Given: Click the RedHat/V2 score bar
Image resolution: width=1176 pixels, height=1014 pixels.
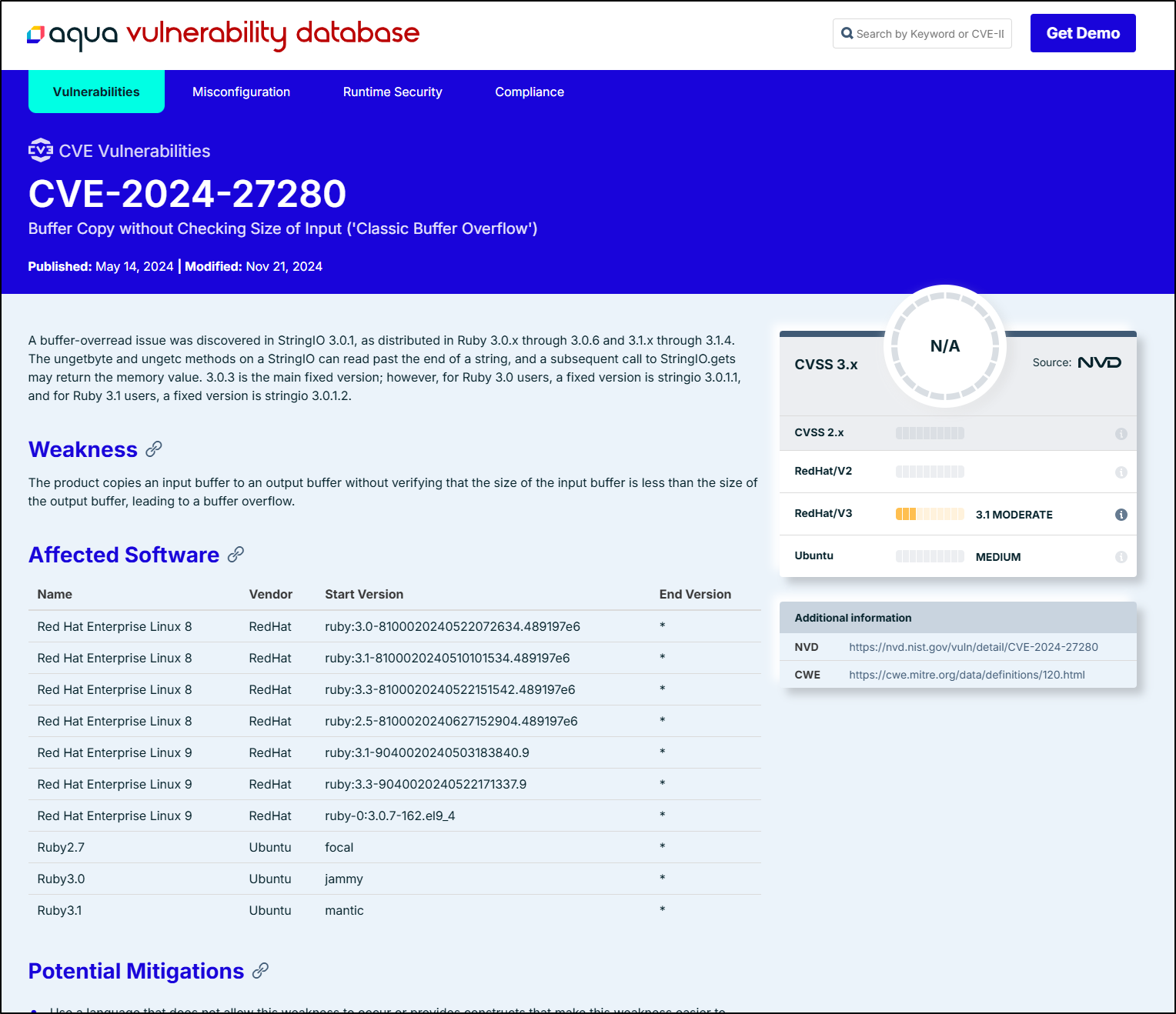Looking at the screenshot, I should click(930, 472).
